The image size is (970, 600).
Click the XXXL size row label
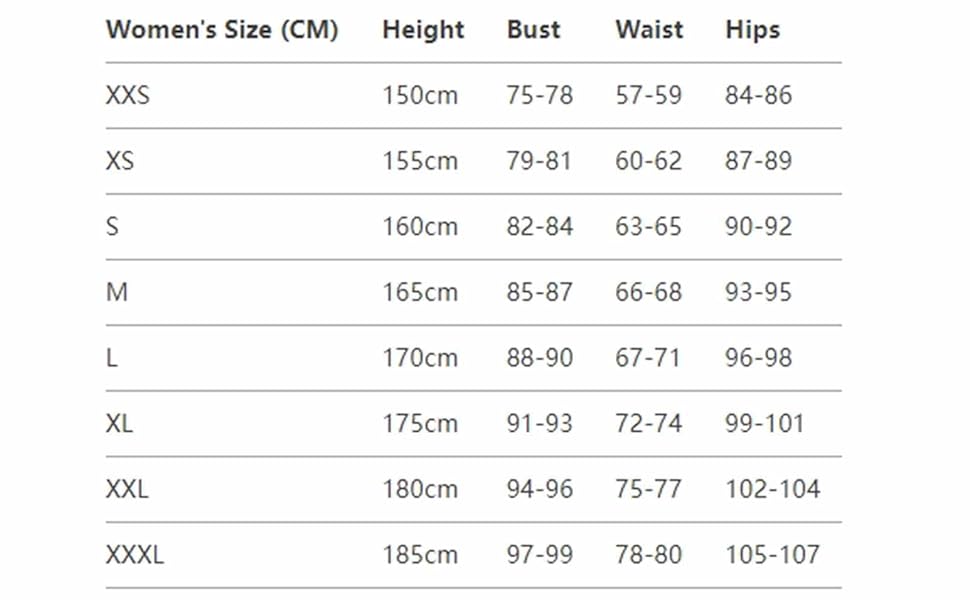point(135,555)
